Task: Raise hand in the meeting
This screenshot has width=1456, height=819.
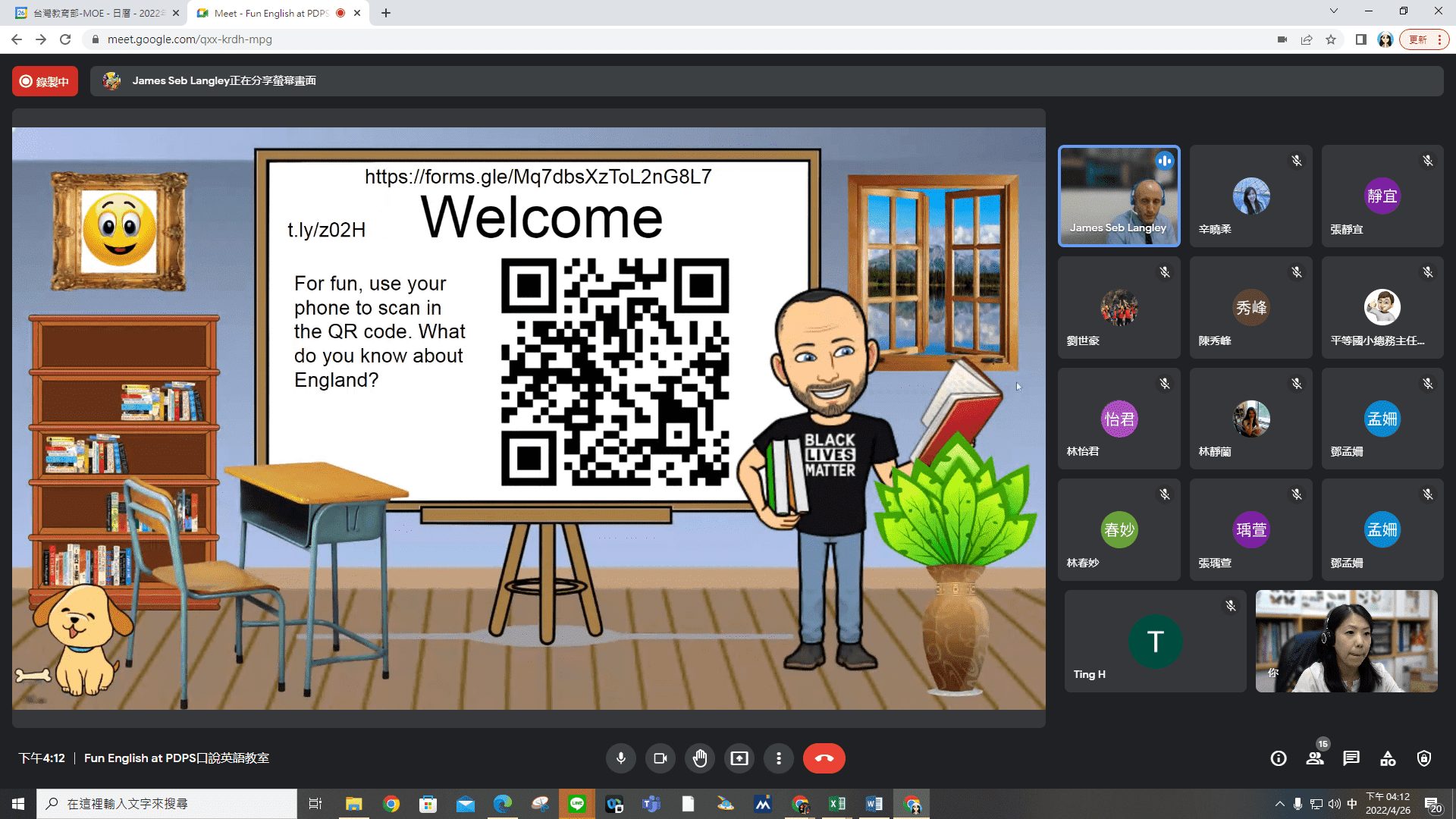Action: 700,758
